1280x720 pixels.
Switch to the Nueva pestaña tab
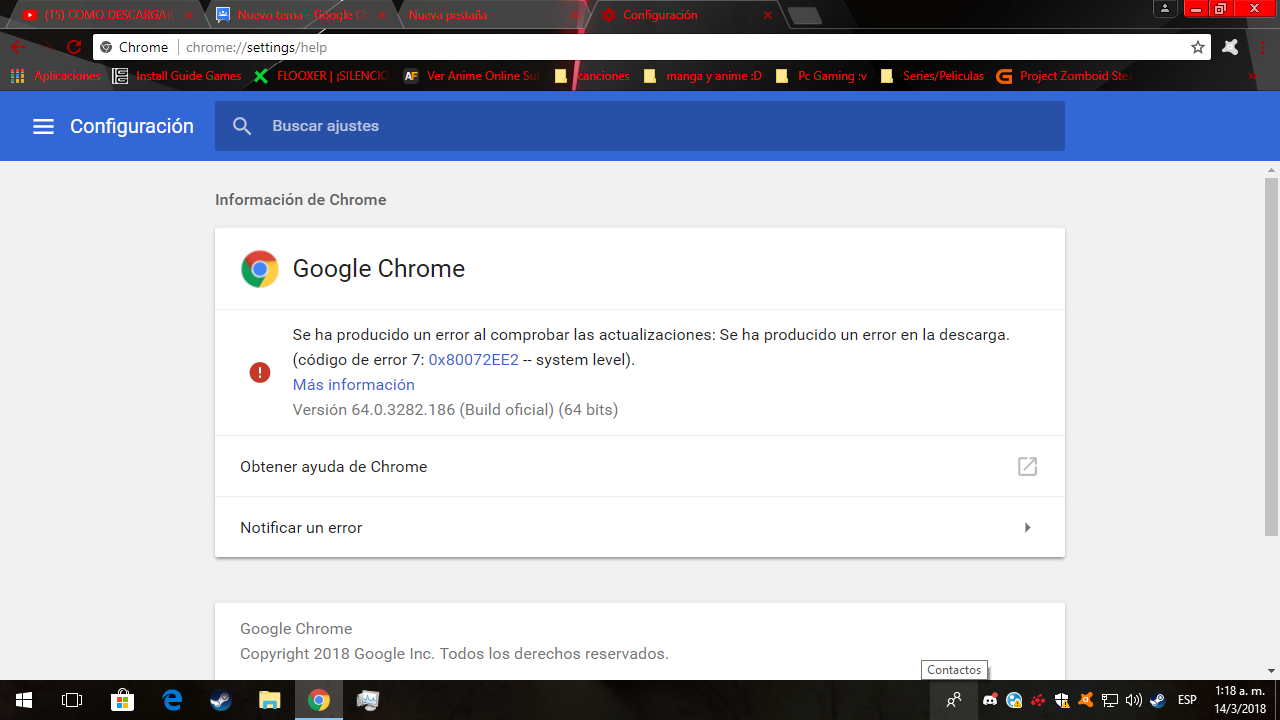tap(490, 15)
